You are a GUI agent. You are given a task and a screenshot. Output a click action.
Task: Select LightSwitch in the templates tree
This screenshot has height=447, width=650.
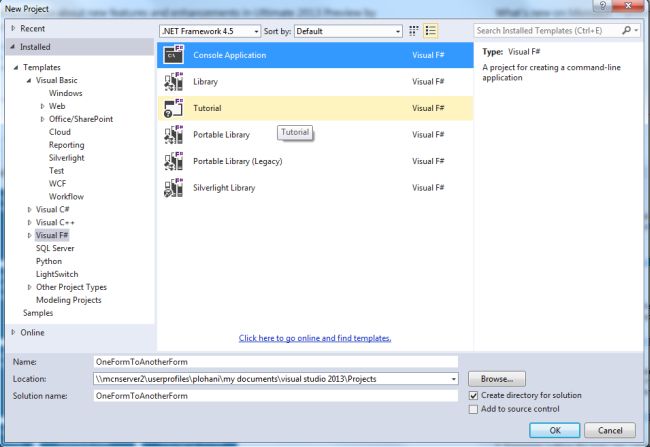click(57, 274)
